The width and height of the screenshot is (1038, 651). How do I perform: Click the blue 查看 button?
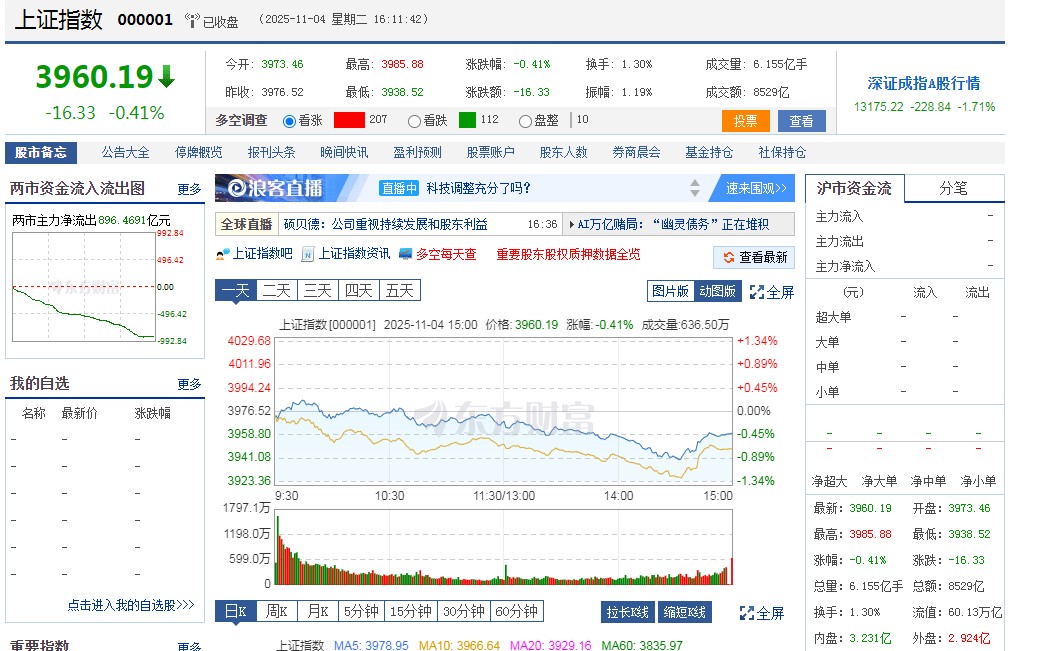[x=801, y=120]
